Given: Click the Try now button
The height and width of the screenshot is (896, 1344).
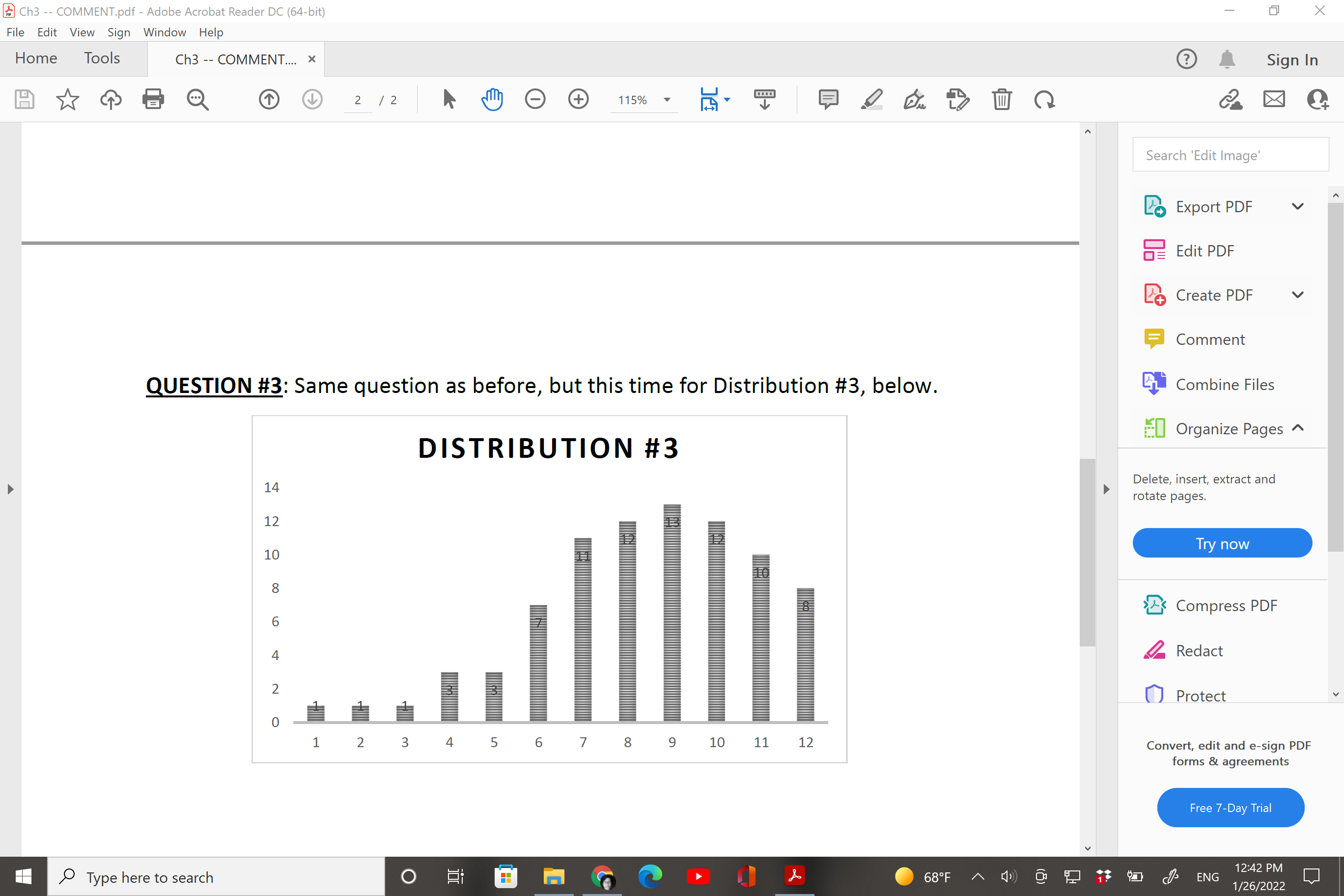Looking at the screenshot, I should (x=1222, y=543).
